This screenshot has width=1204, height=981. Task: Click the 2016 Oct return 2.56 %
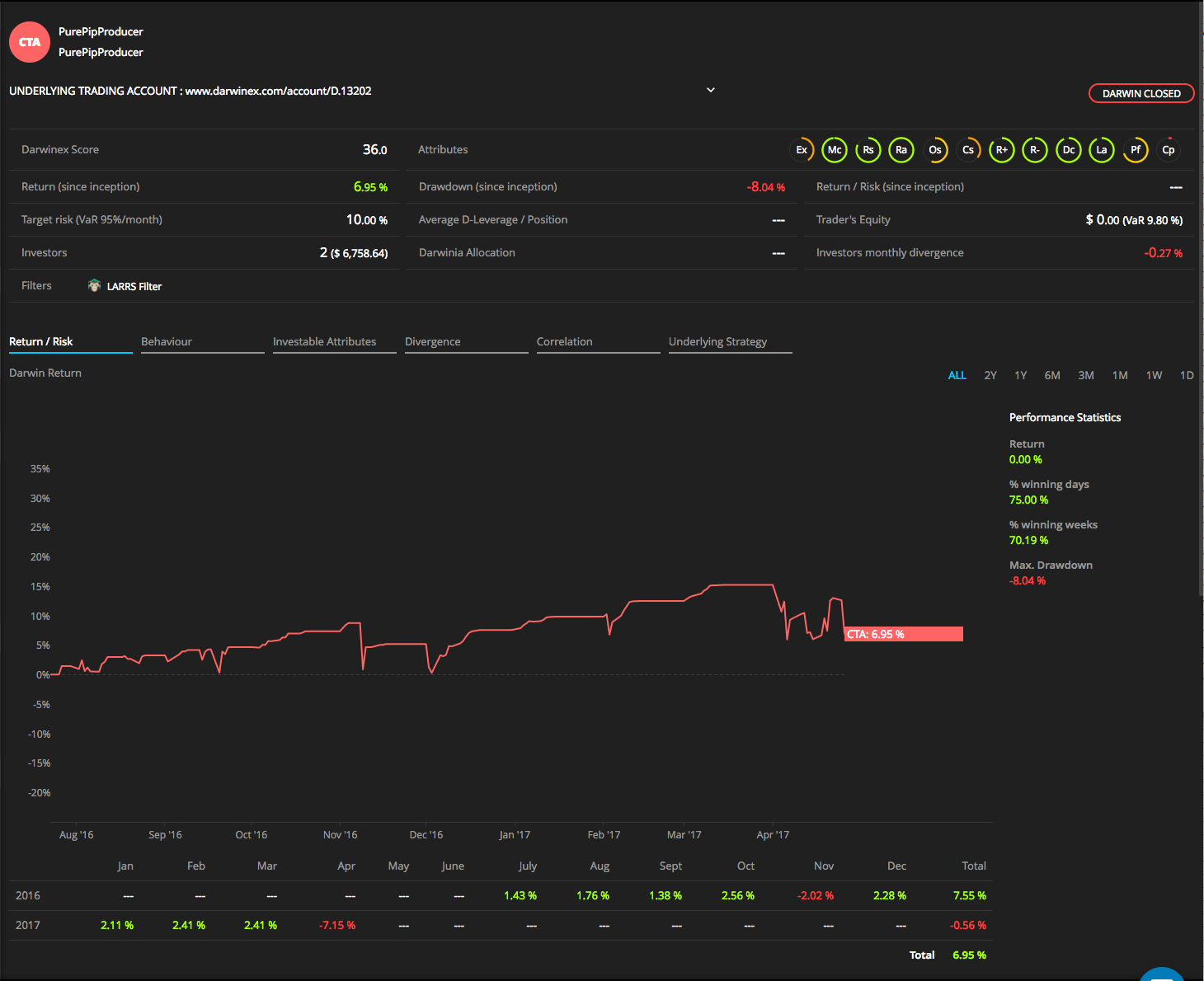pos(738,895)
